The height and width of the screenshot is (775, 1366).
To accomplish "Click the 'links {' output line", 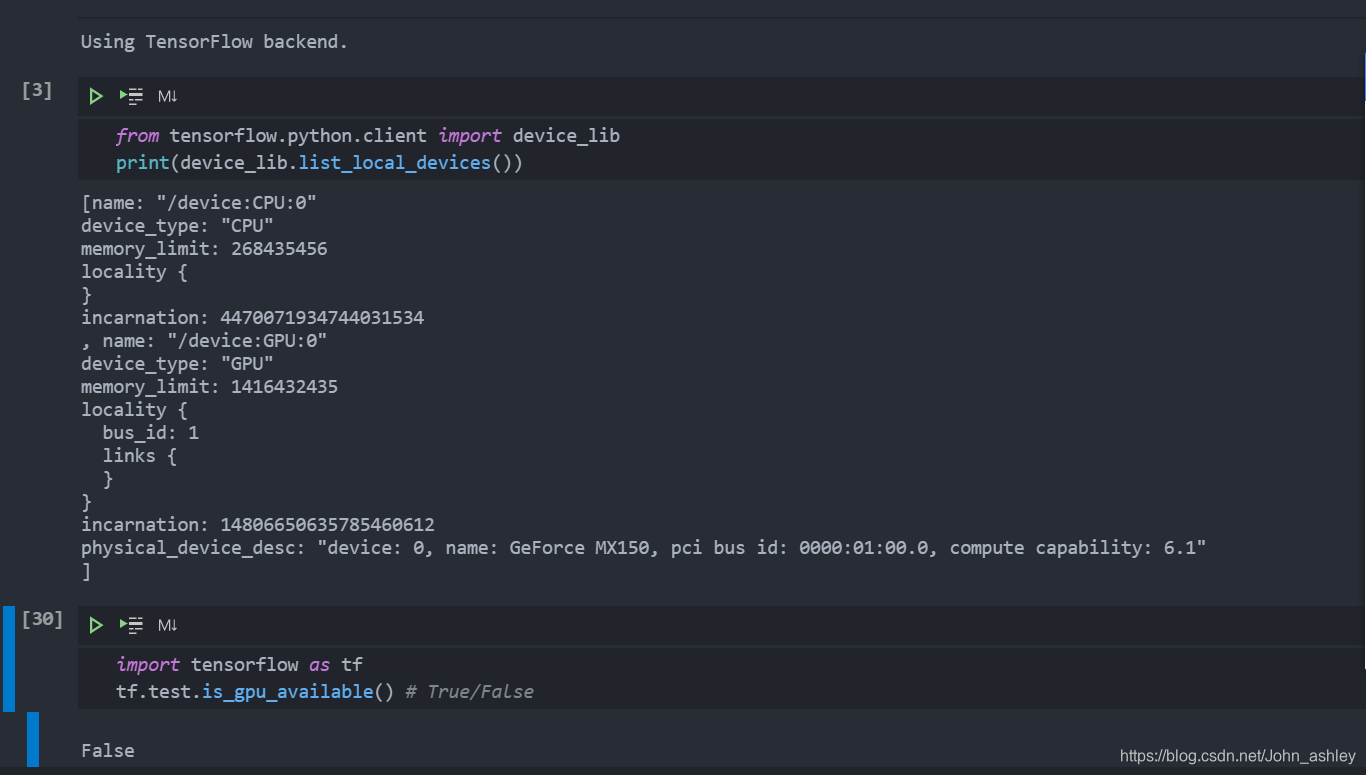I will (x=140, y=455).
